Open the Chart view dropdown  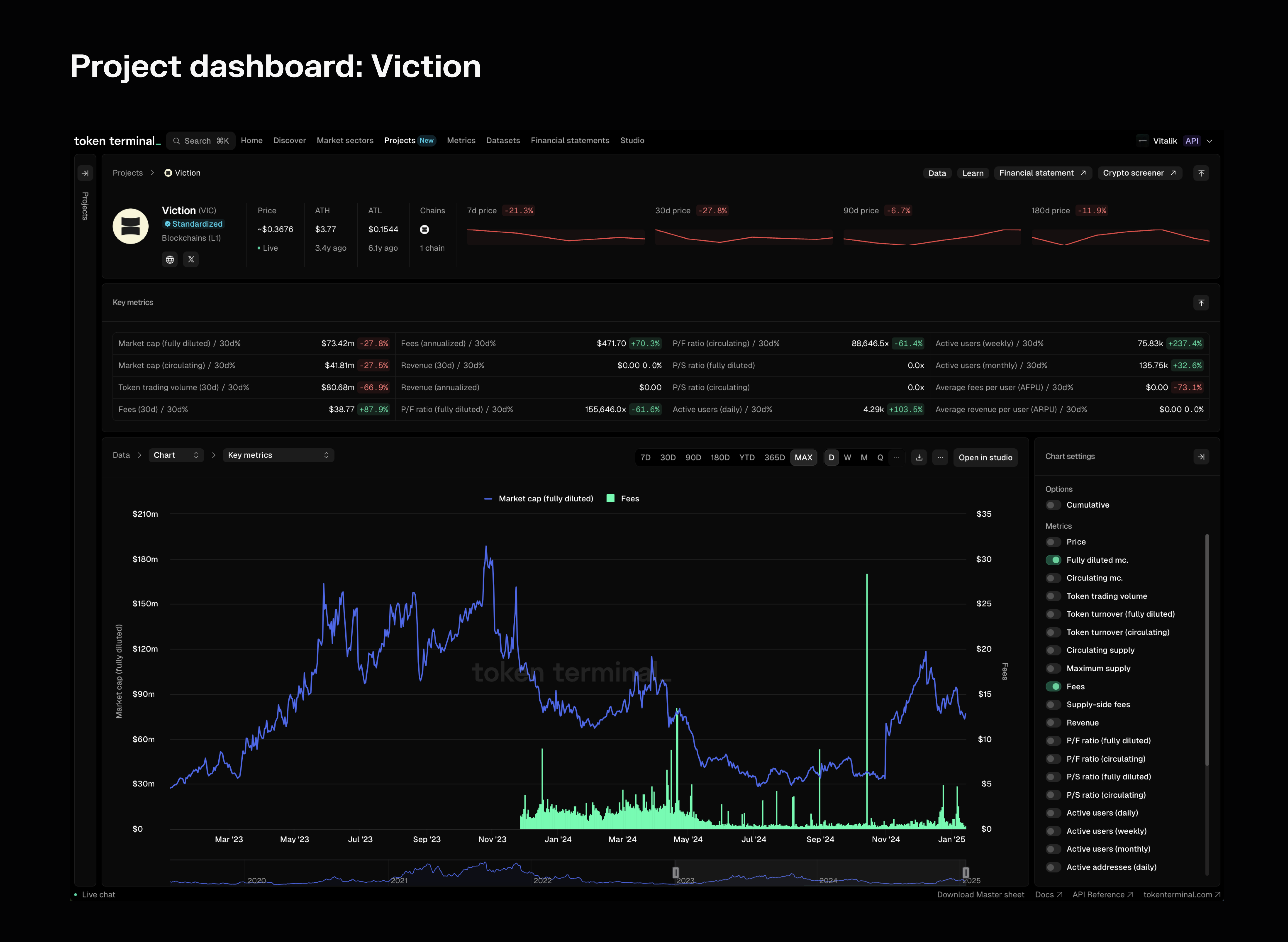tap(176, 455)
